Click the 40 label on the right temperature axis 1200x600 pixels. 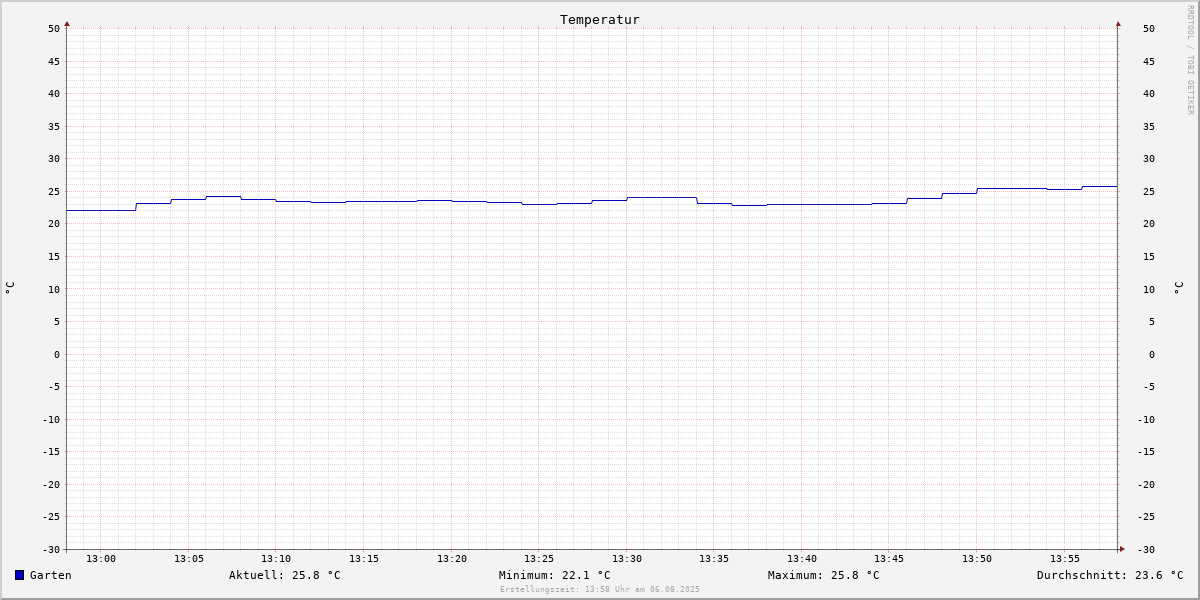(1149, 94)
